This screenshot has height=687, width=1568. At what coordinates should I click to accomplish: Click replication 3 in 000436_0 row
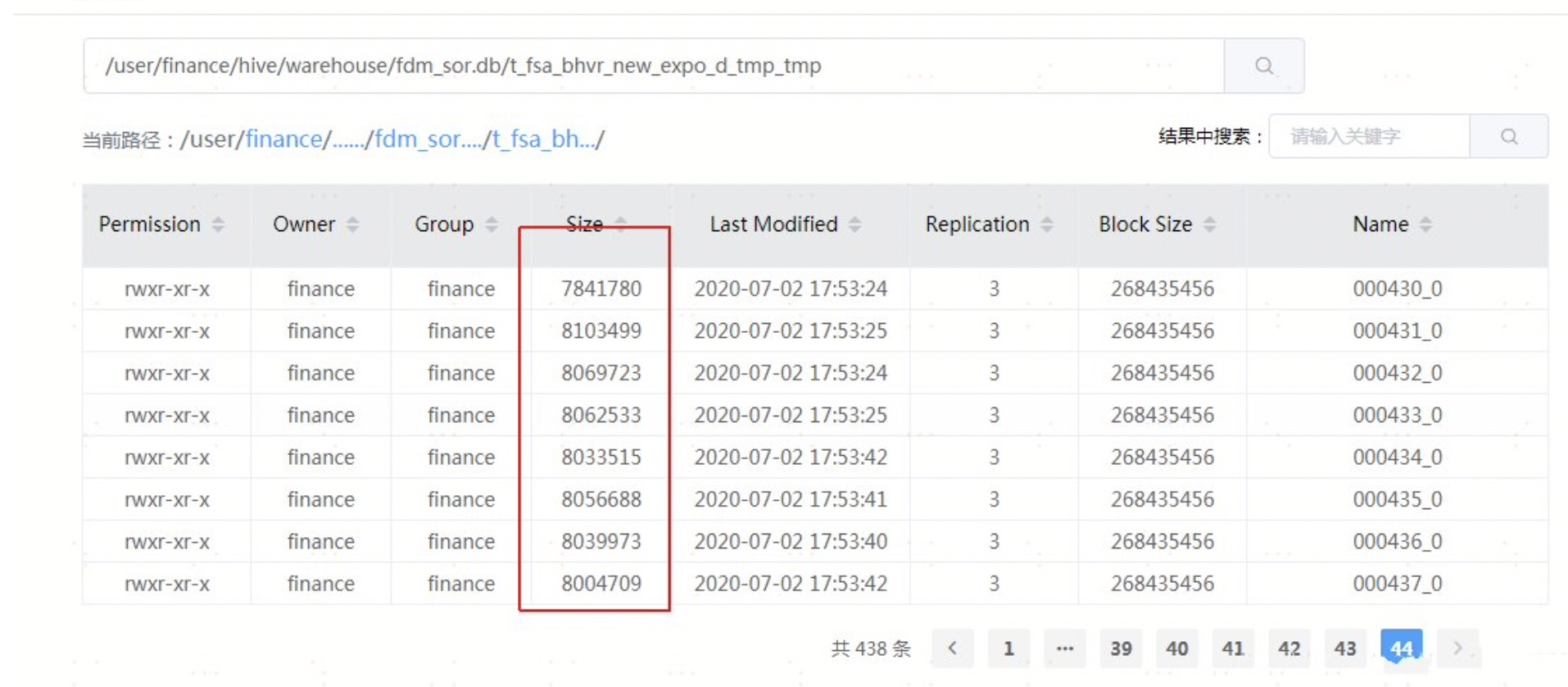coord(994,541)
